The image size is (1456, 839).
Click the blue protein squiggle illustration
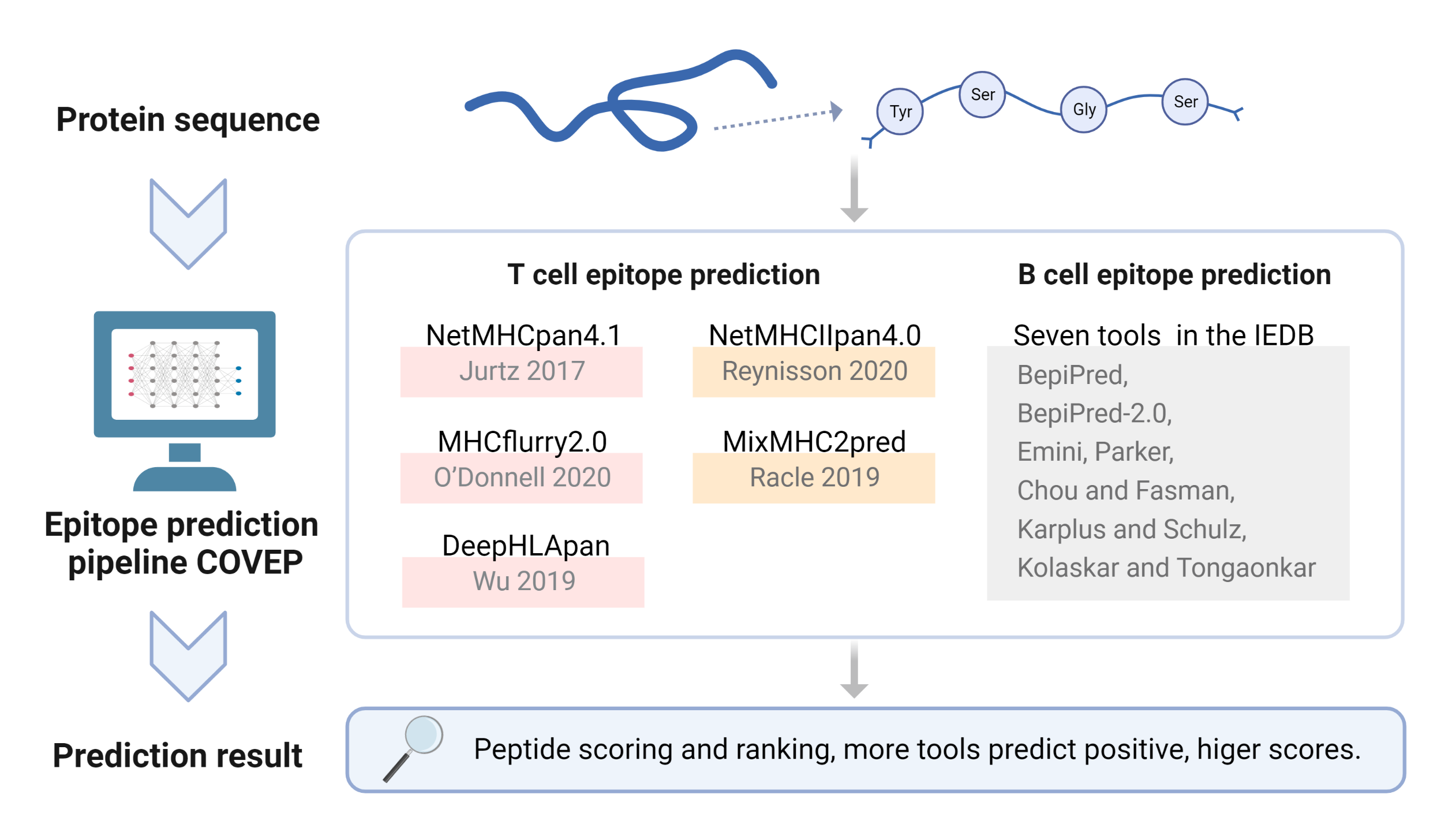click(620, 103)
